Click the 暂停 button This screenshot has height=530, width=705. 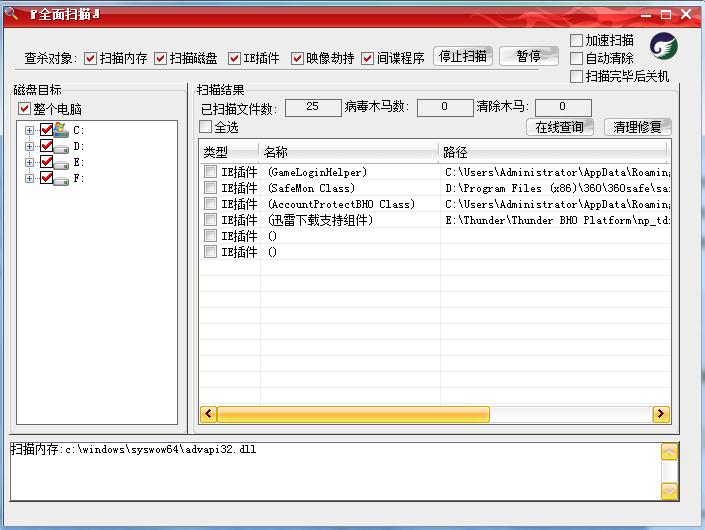point(529,56)
